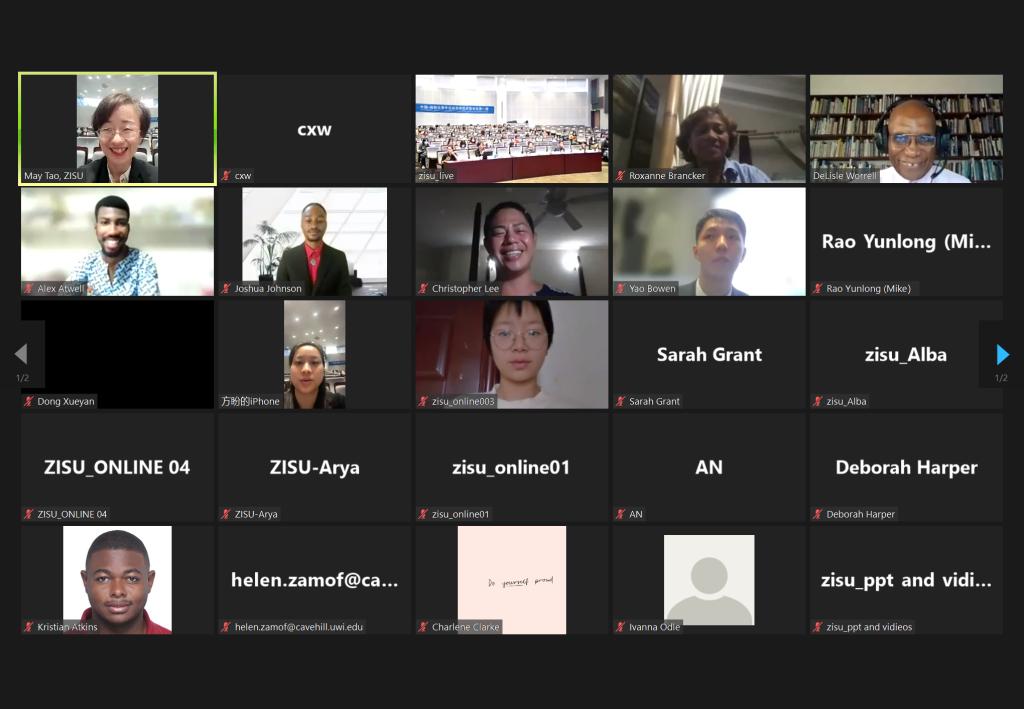
Task: Click muted mic icon beside Roxanne Brancker
Action: point(621,176)
